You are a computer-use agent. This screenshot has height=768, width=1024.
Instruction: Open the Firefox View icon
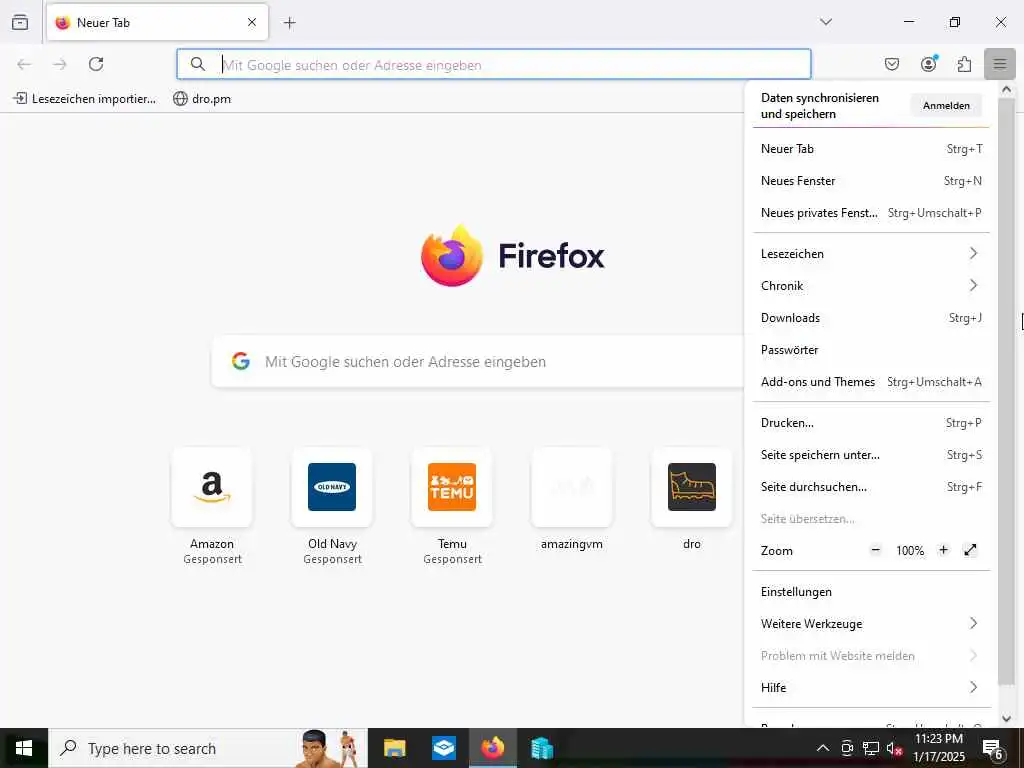tap(20, 22)
